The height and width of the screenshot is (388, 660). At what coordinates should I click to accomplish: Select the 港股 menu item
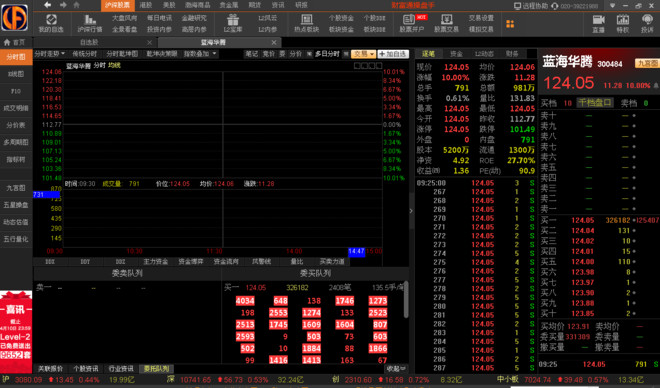click(x=146, y=5)
